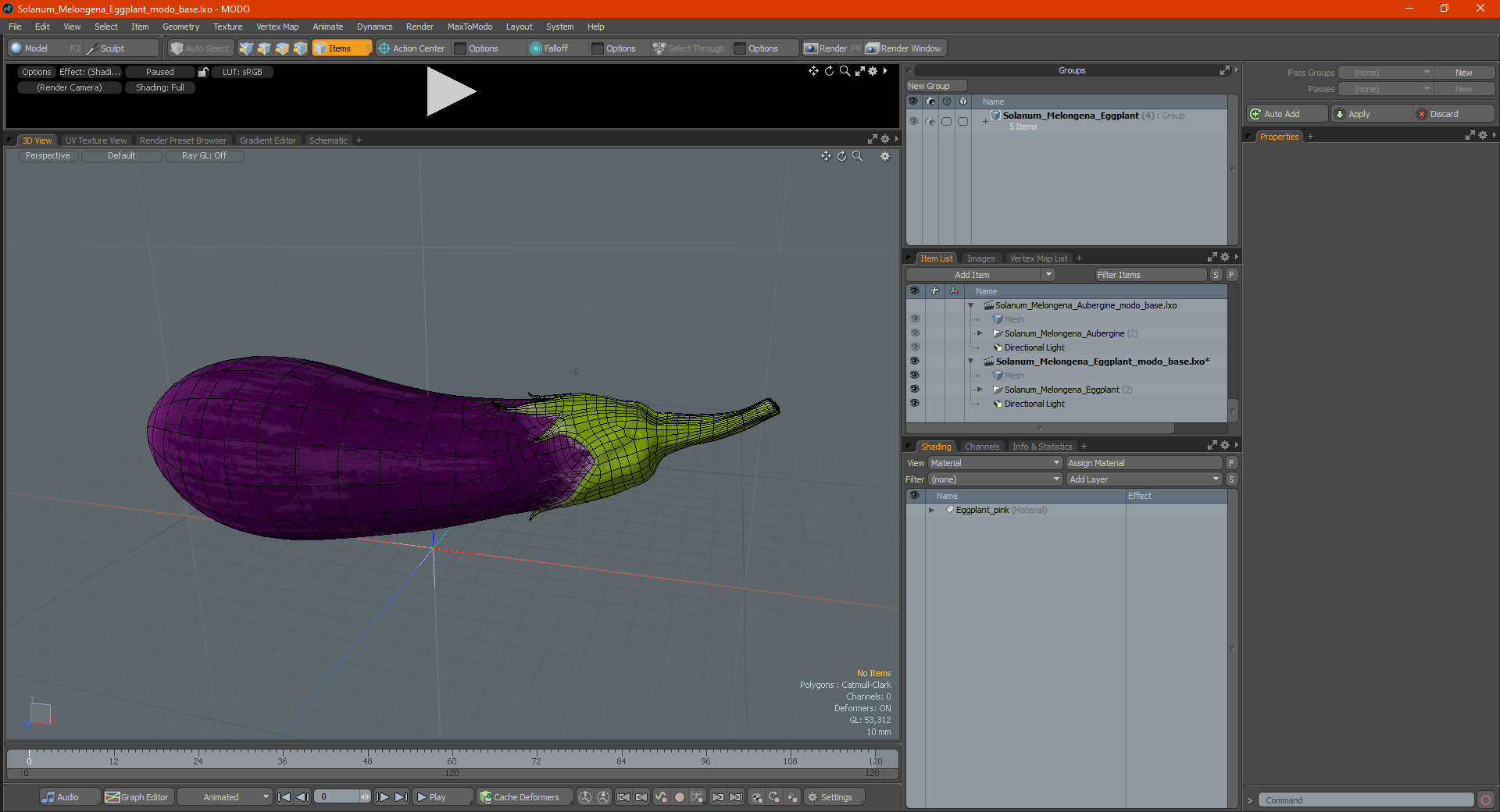Open the View Material dropdown
The image size is (1500, 812).
[995, 463]
